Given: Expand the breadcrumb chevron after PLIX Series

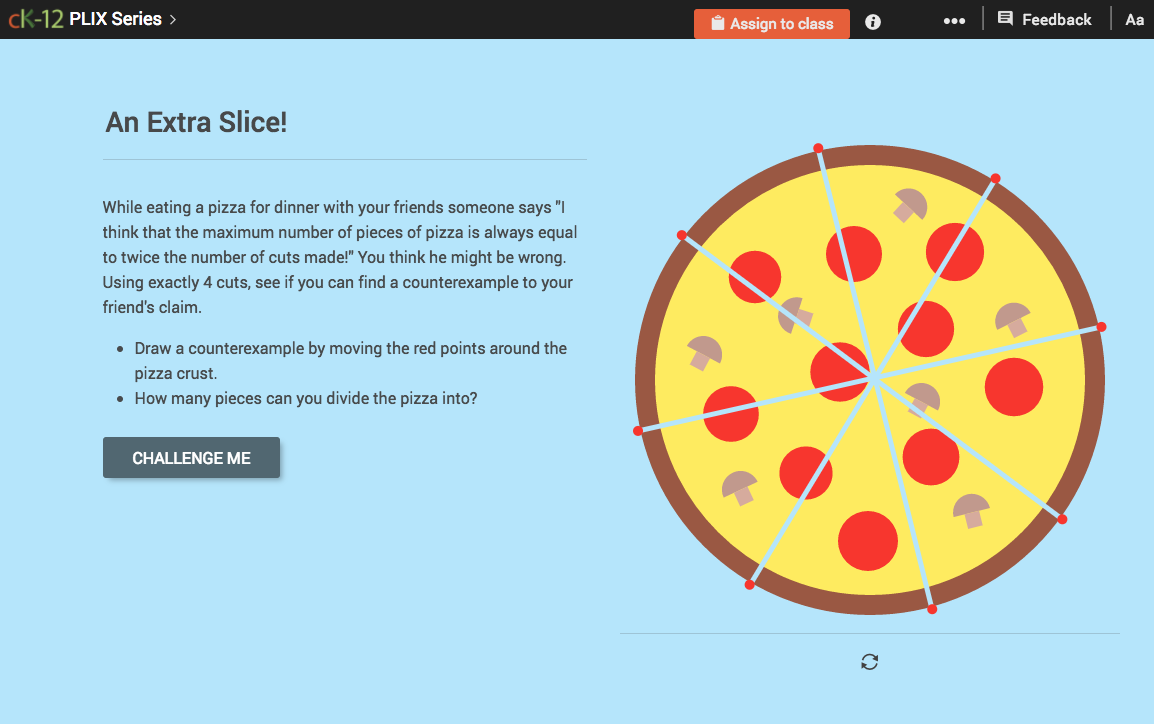Looking at the screenshot, I should click(x=172, y=18).
